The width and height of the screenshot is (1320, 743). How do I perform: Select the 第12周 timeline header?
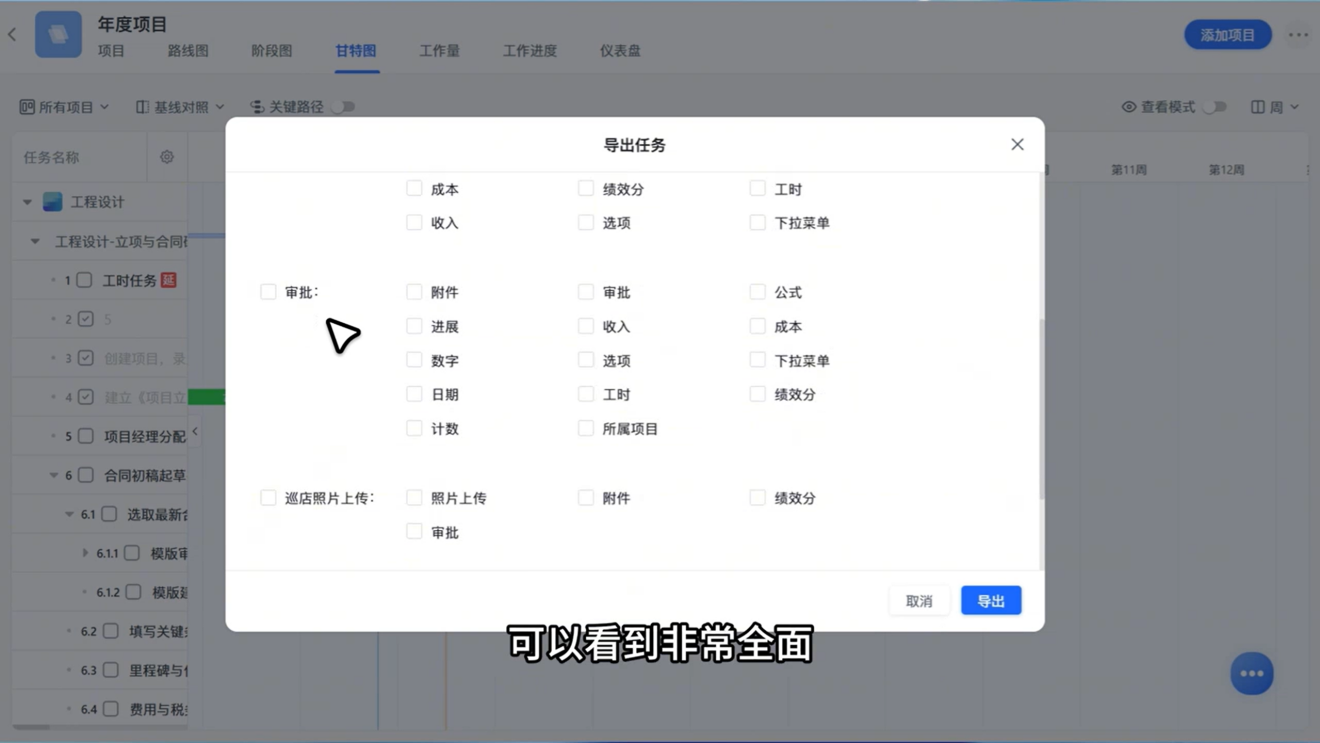click(1226, 170)
